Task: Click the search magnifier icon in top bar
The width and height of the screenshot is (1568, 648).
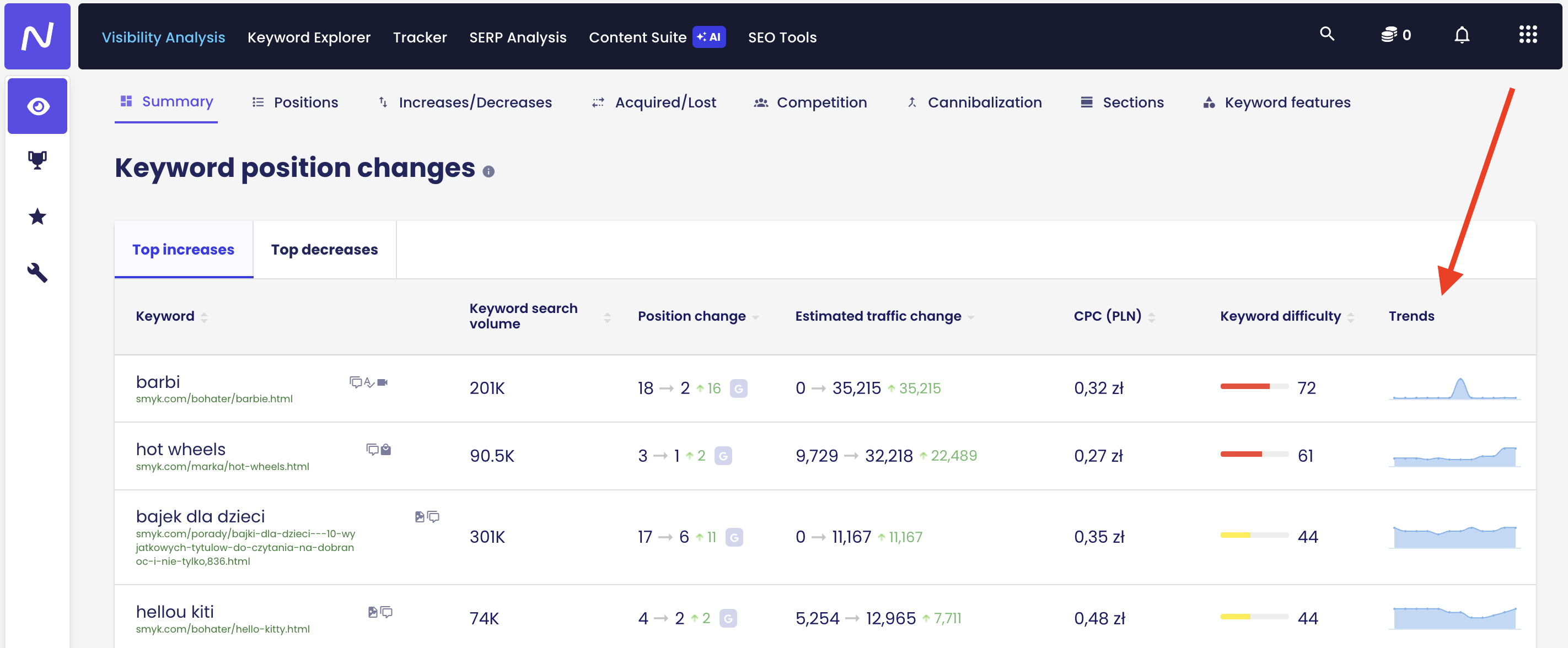Action: pyautogui.click(x=1327, y=34)
